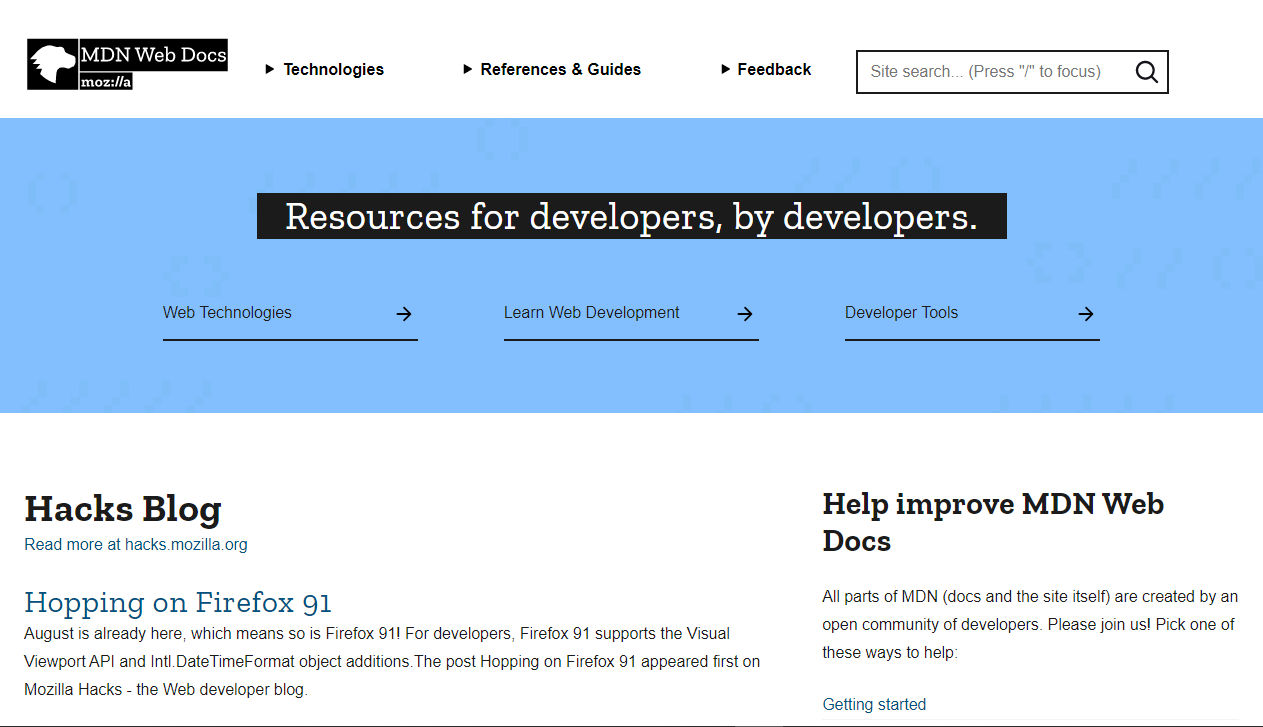Click the MDN Web Docs logo
Image resolution: width=1263 pixels, height=727 pixels.
(127, 65)
